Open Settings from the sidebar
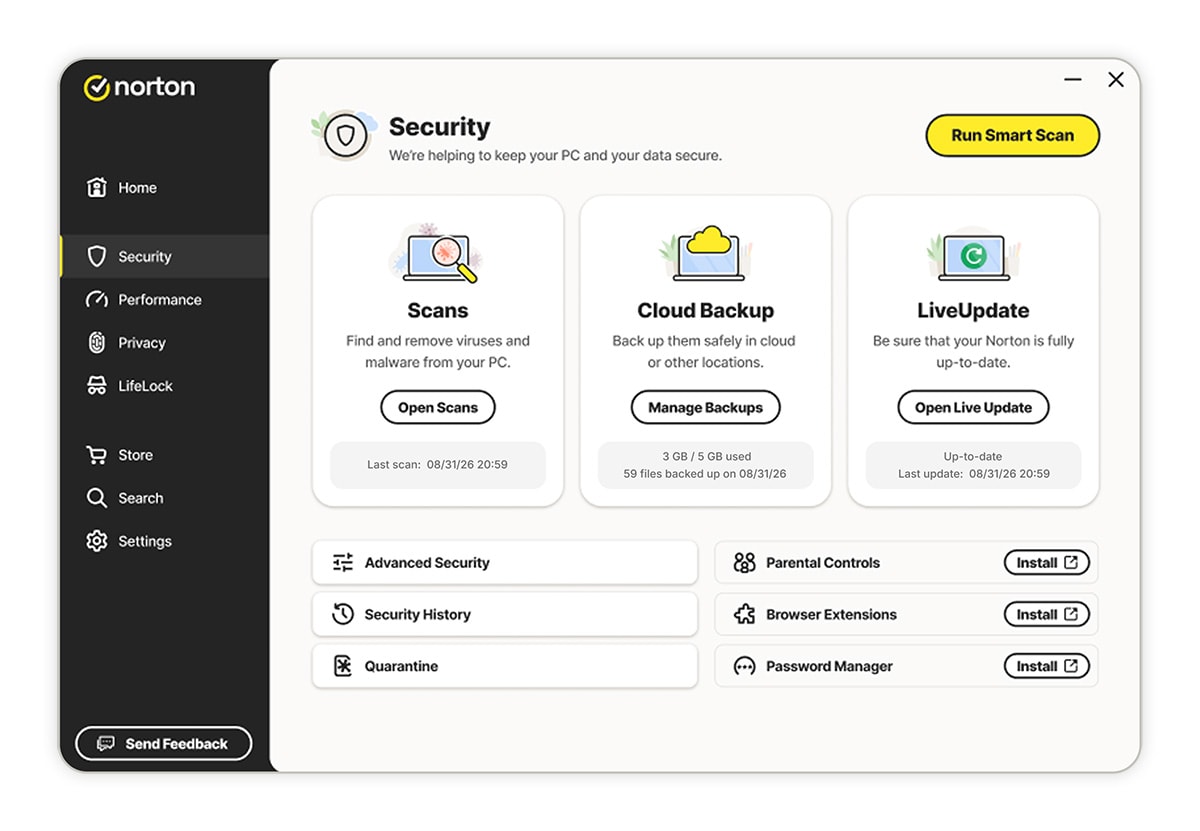 [164, 541]
